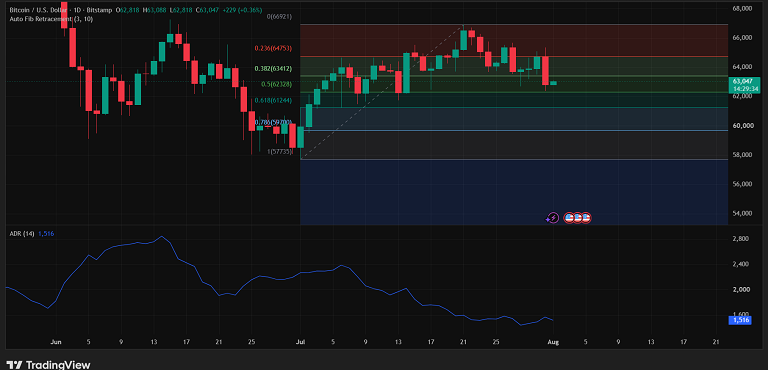Click the 0.618(61244) Fibonacci level label
The width and height of the screenshot is (768, 370).
[x=273, y=100]
